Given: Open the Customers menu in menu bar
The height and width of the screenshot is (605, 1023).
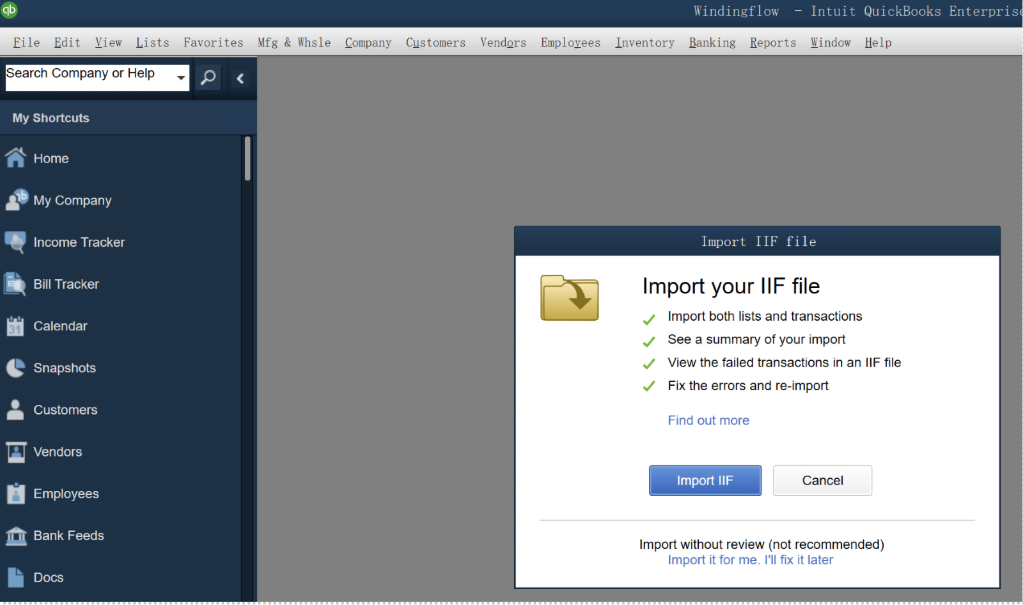Looking at the screenshot, I should click(436, 42).
